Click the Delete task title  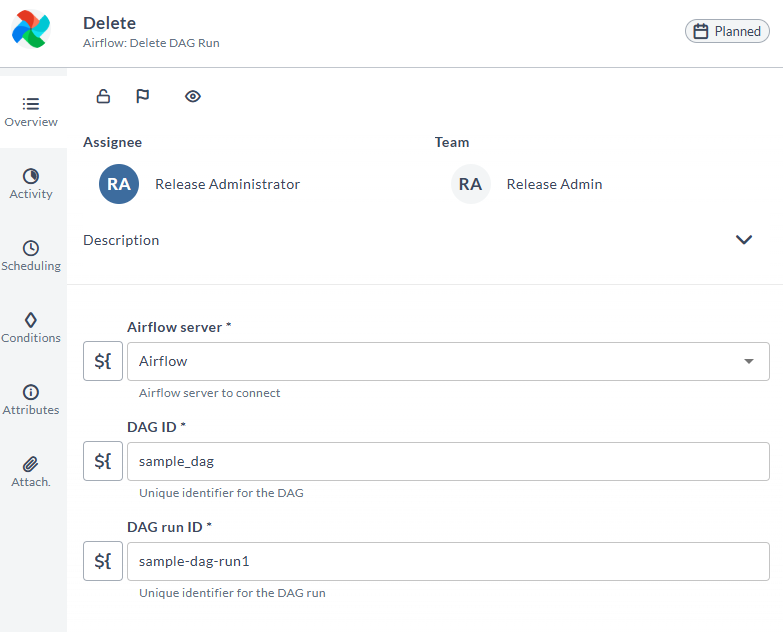(x=109, y=23)
